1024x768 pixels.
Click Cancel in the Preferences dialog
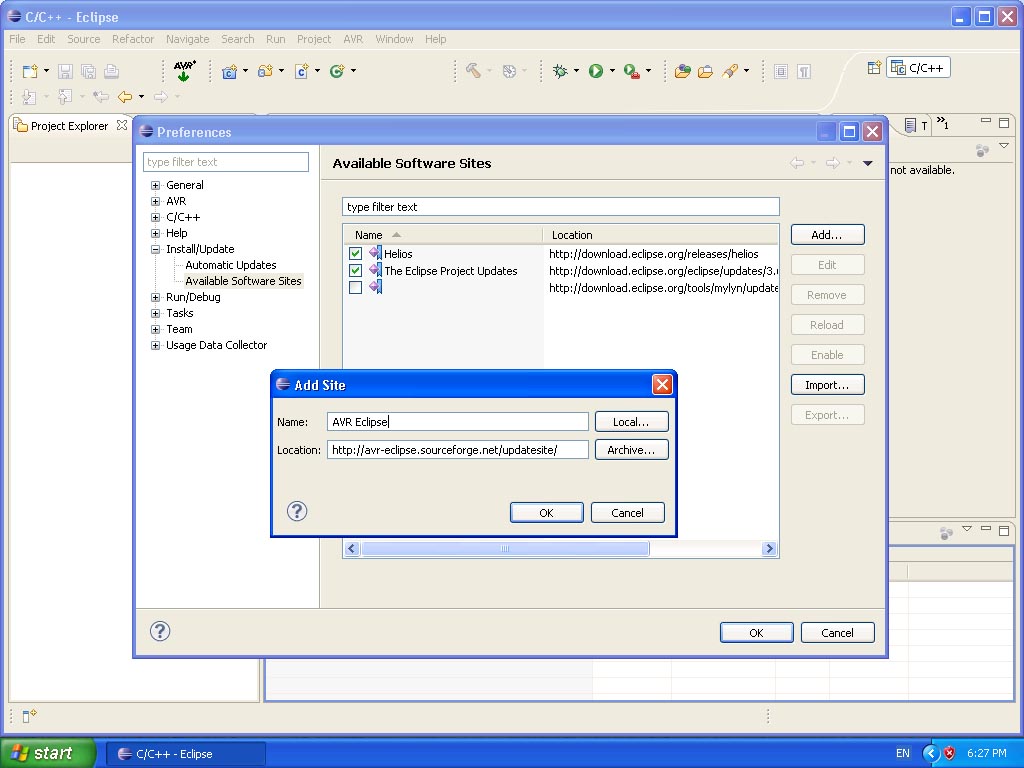click(837, 633)
